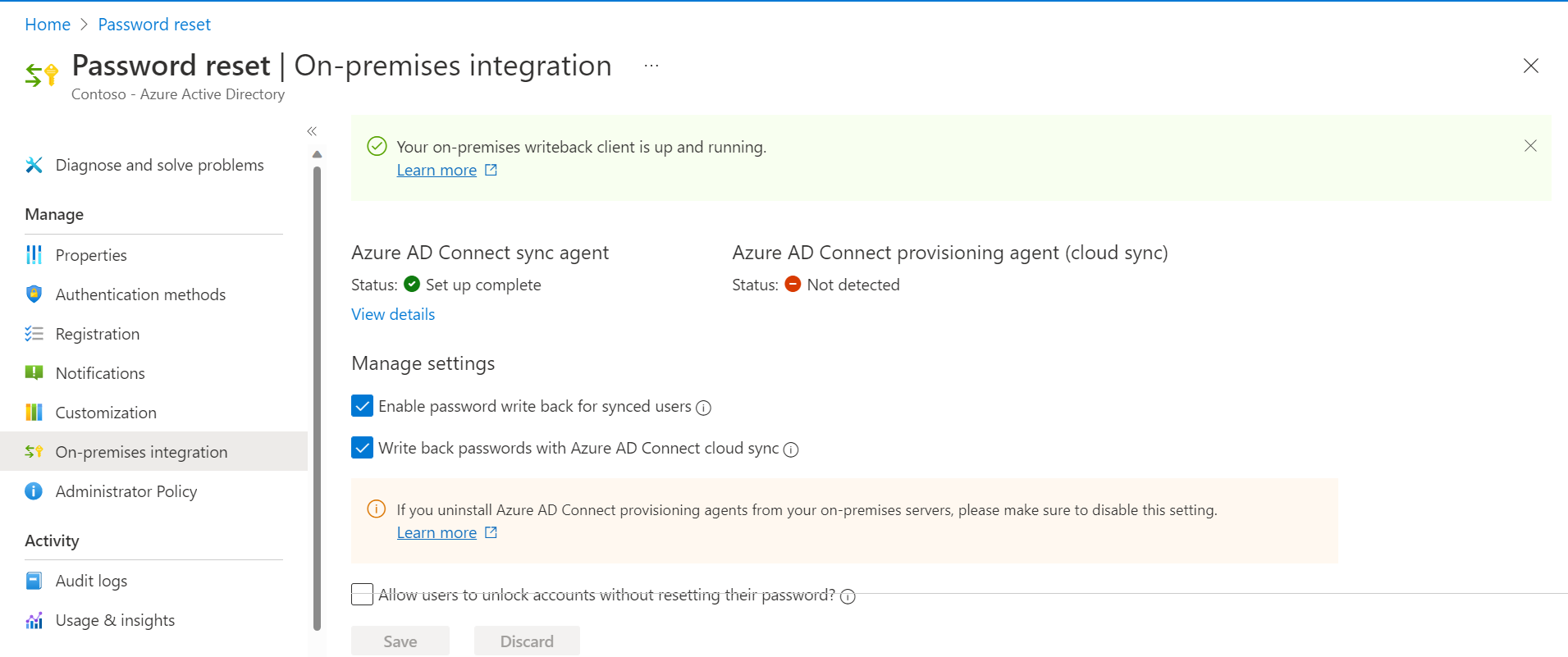
Task: Click the Properties icon in the sidebar
Action: click(34, 254)
